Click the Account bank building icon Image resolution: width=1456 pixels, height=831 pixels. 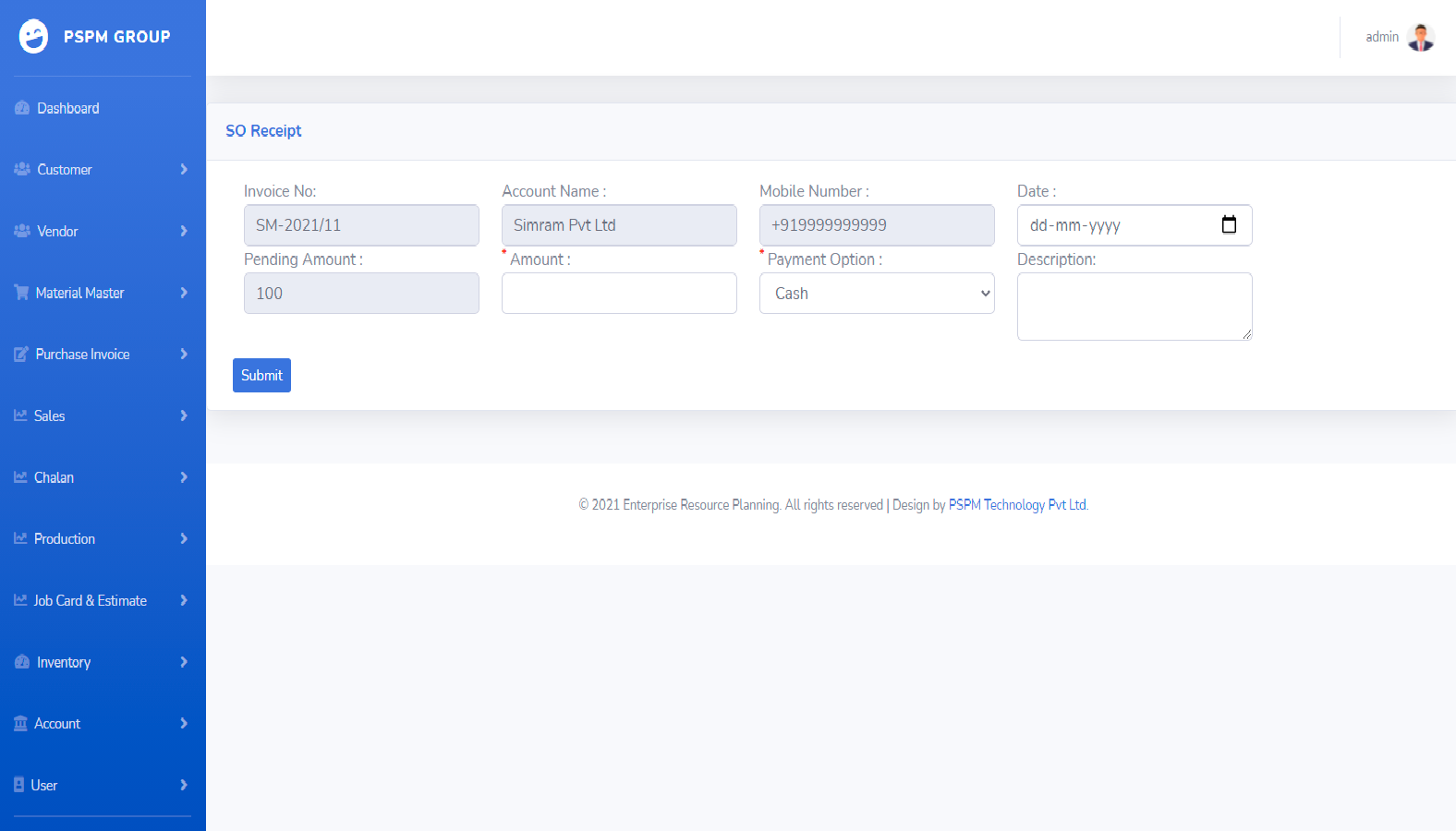click(x=20, y=724)
